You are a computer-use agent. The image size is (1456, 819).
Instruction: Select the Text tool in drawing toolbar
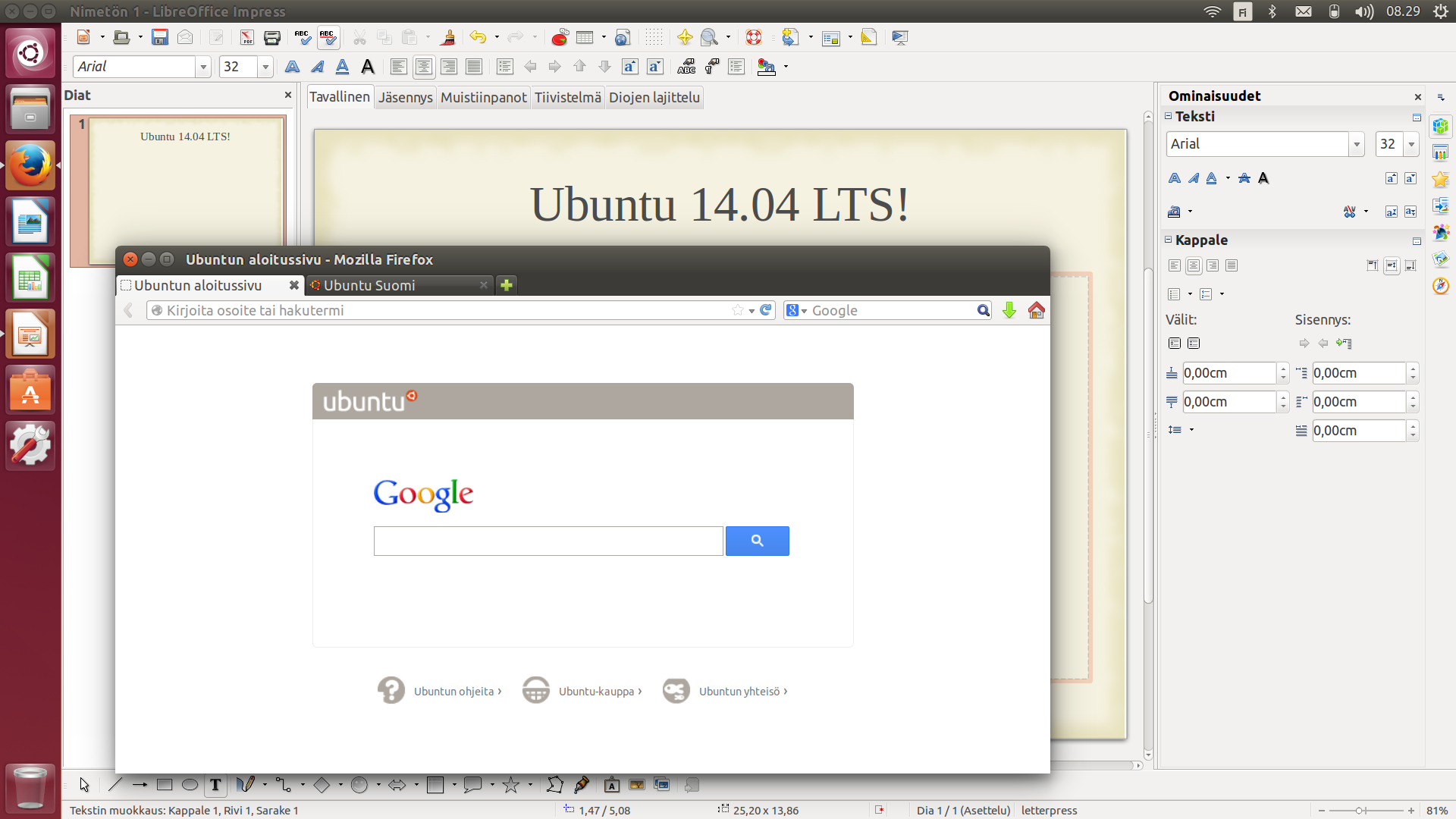(215, 785)
